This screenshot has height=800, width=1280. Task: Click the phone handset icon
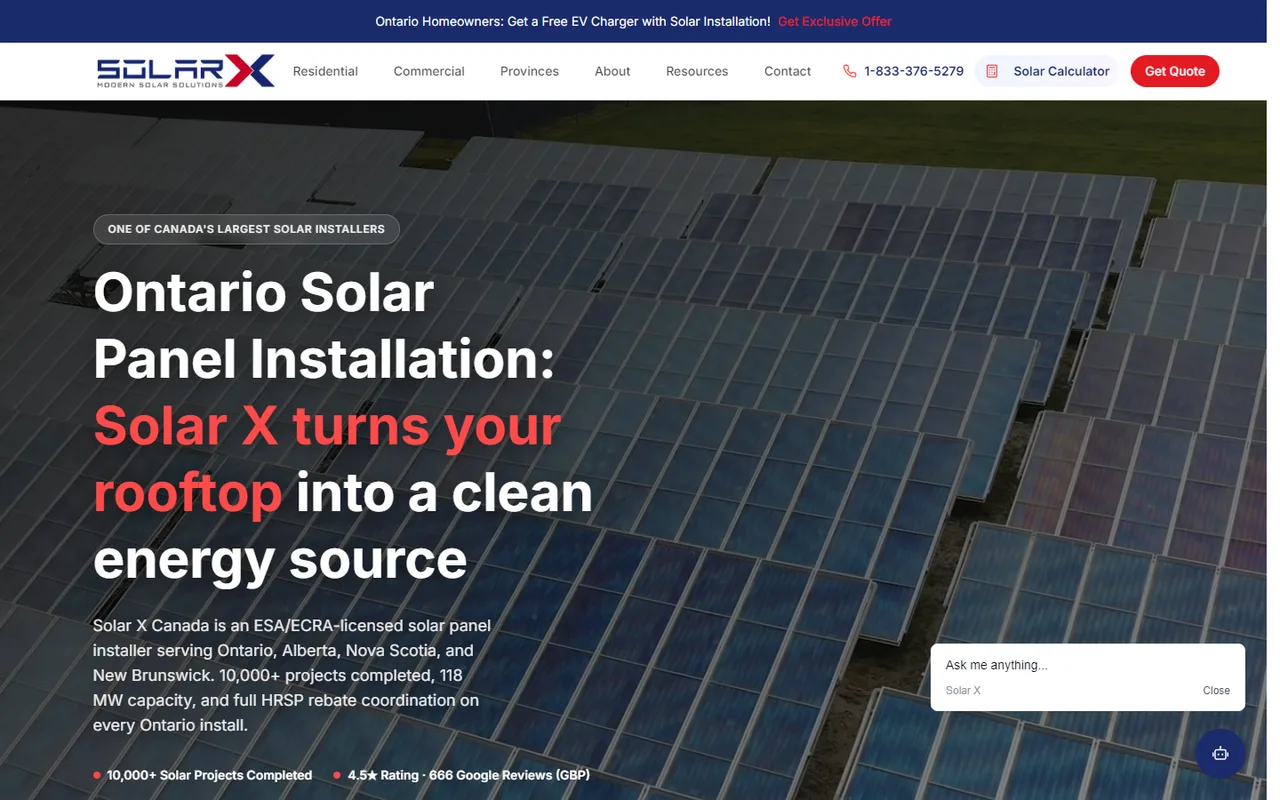[x=849, y=71]
